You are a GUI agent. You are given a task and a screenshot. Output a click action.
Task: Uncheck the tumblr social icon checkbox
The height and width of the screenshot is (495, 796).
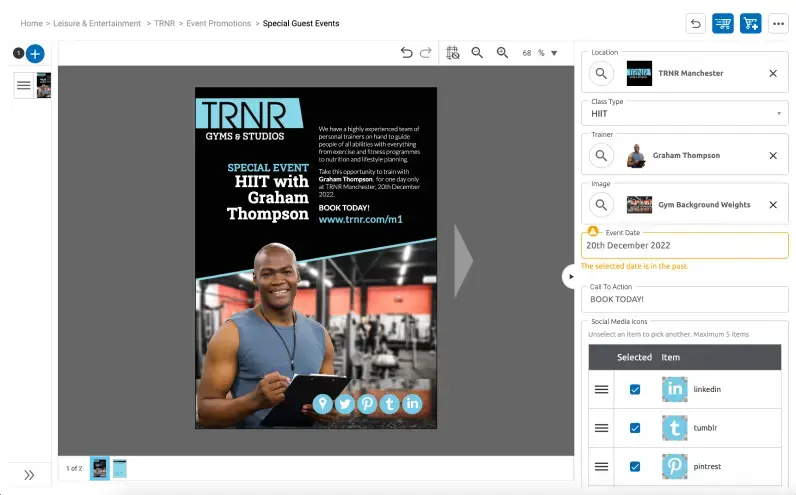(x=635, y=428)
